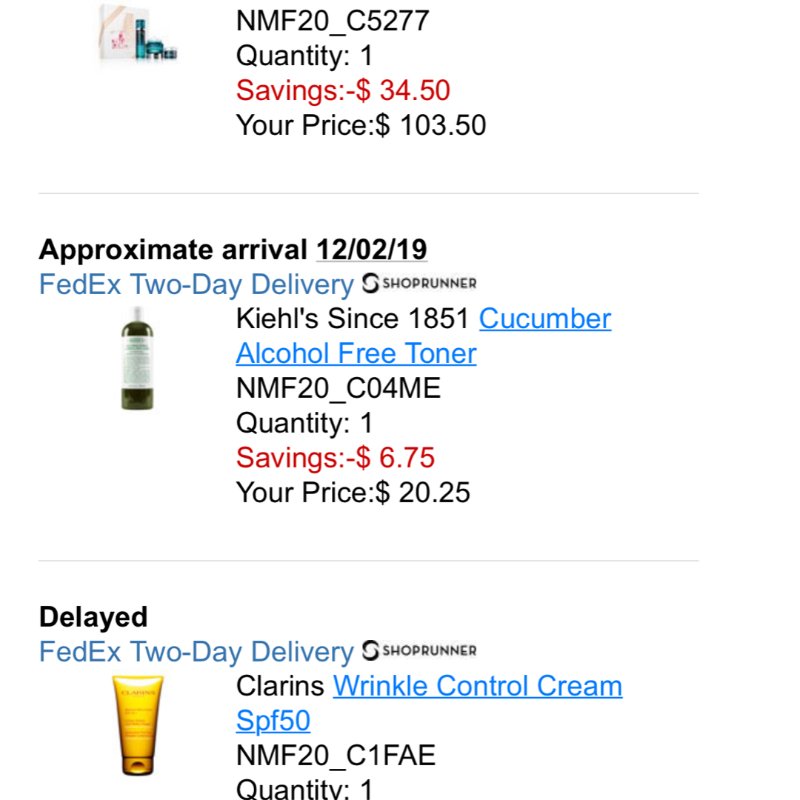Click the bold Delayed status heading
The image size is (800, 800).
coord(93,617)
